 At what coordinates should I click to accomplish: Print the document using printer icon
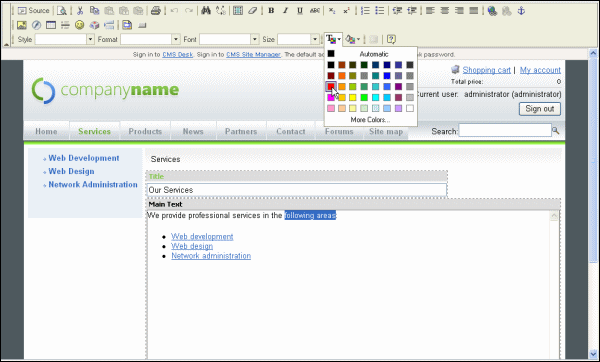(x=155, y=11)
